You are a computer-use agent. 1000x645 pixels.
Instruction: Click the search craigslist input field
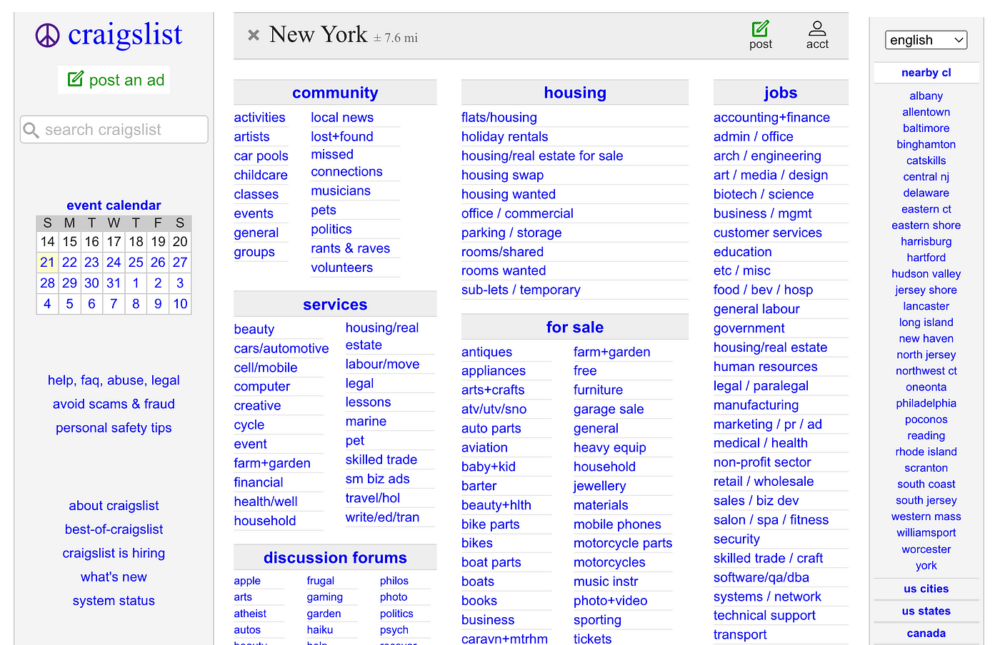click(x=114, y=130)
